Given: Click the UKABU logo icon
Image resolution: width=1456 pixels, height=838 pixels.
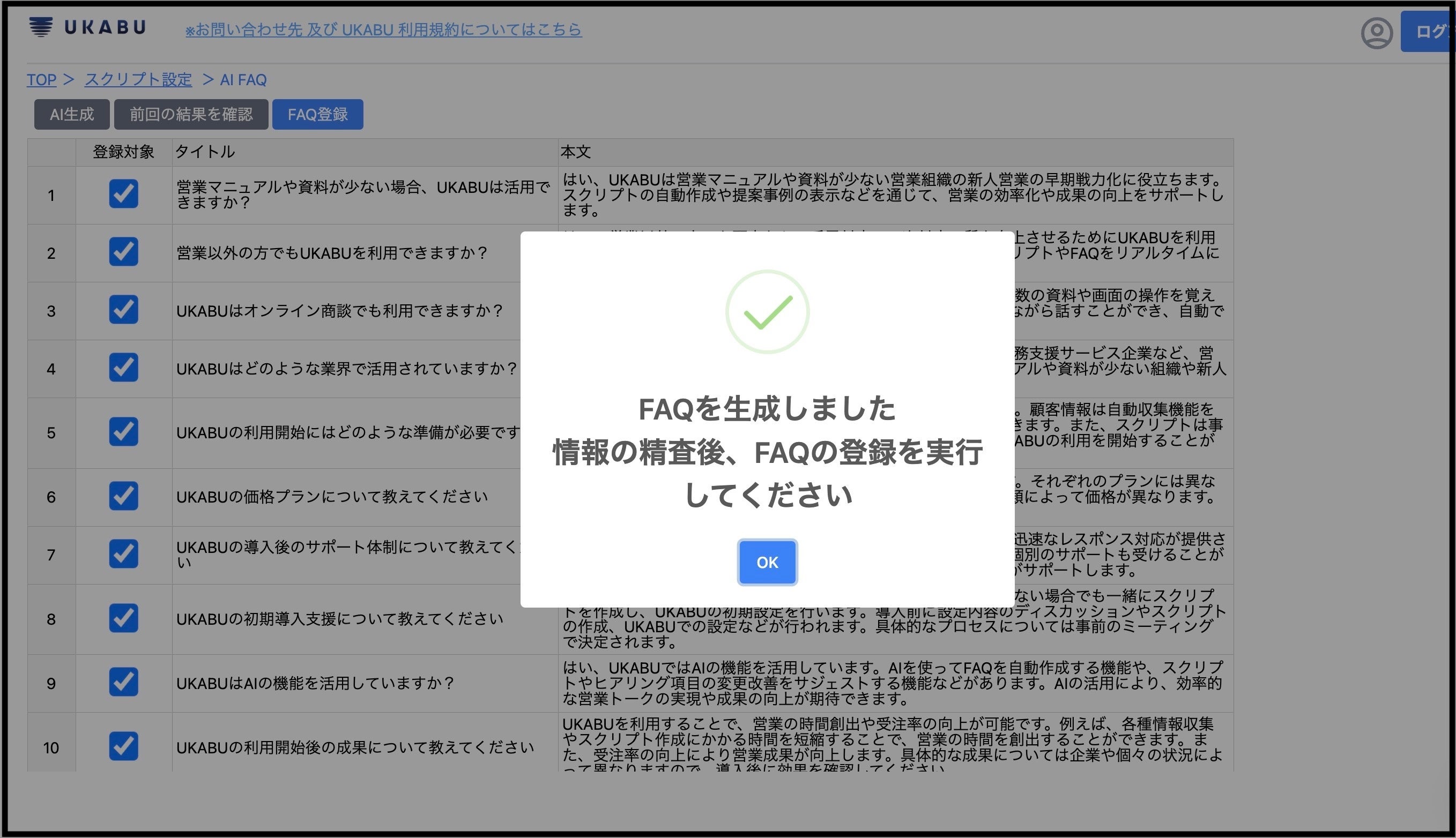Looking at the screenshot, I should [x=41, y=26].
